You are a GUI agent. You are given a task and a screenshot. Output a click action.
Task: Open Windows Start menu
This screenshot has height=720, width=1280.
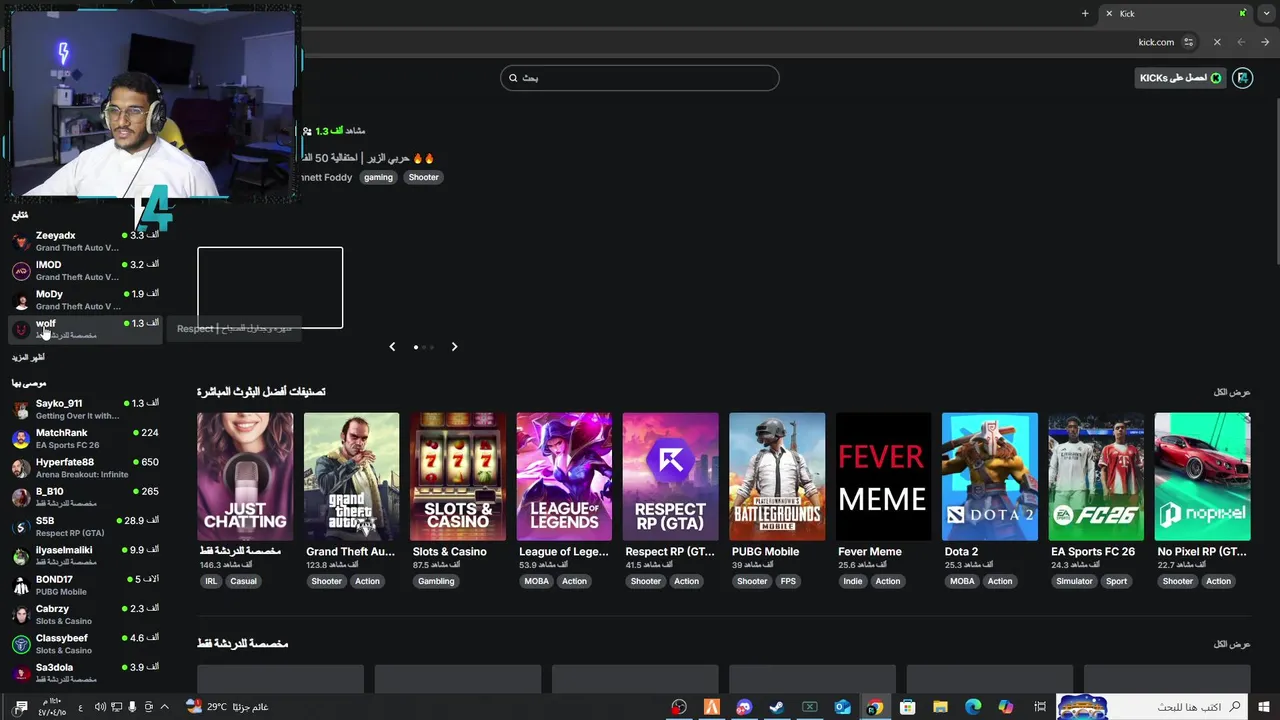coord(1264,707)
